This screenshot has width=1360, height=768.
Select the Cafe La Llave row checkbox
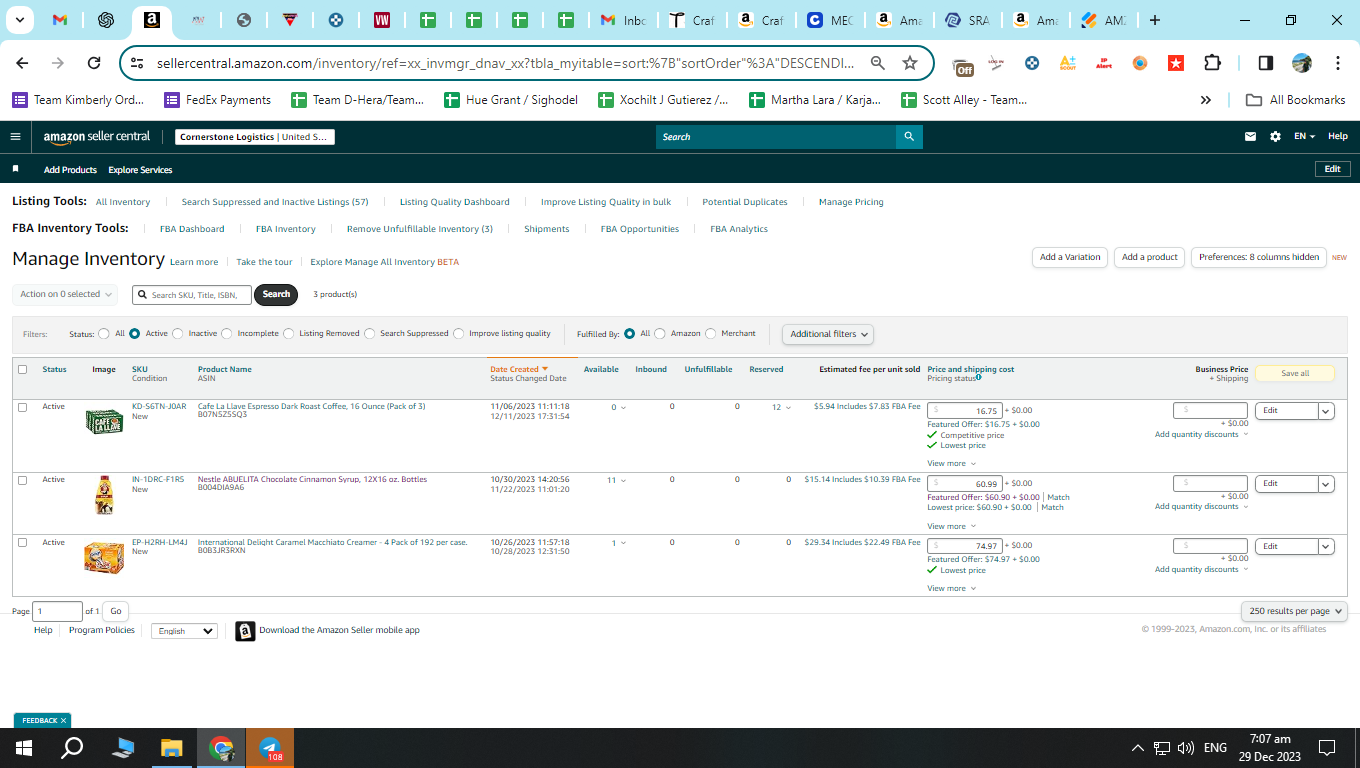click(23, 407)
